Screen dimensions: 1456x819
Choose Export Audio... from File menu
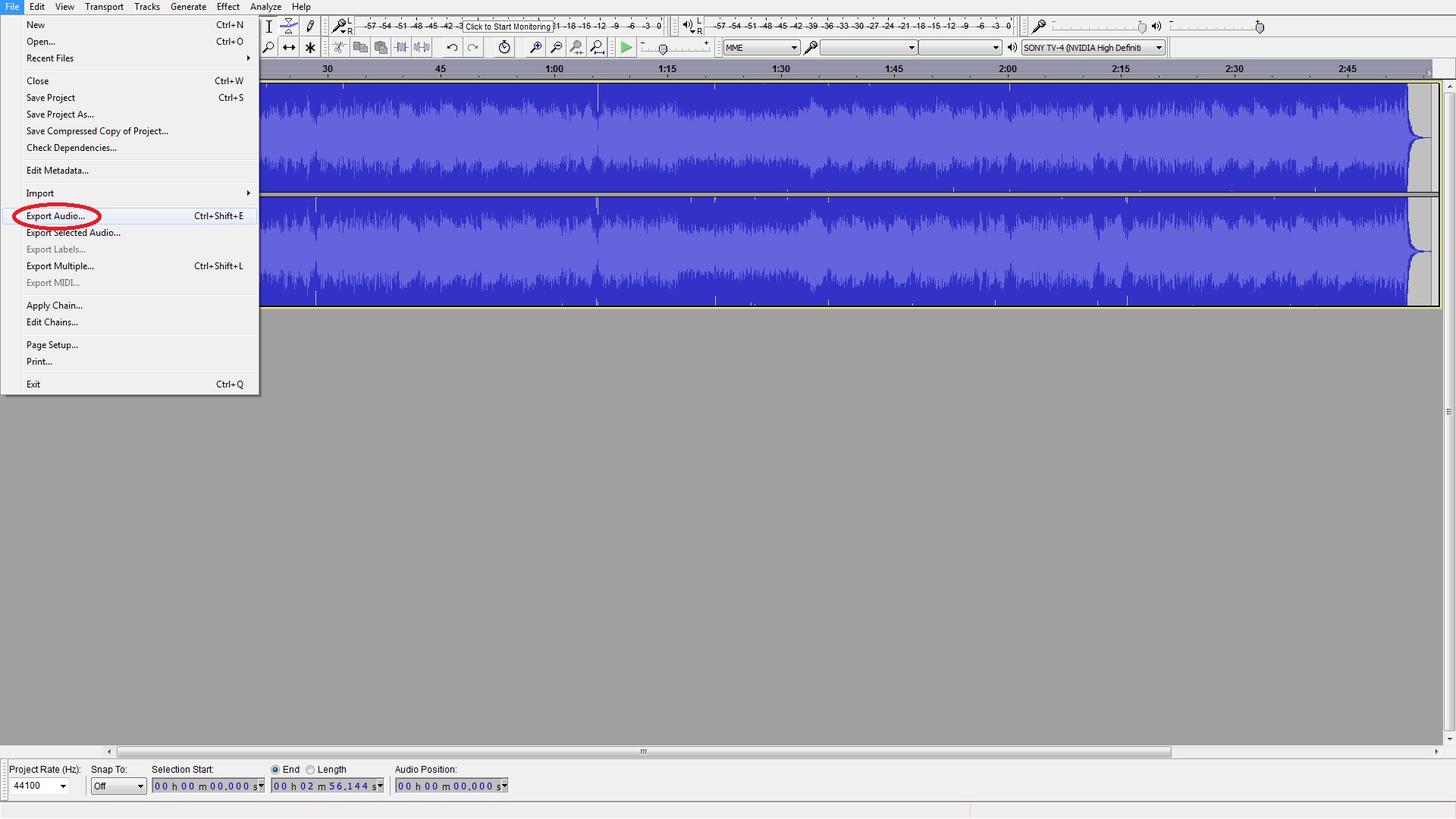(55, 216)
